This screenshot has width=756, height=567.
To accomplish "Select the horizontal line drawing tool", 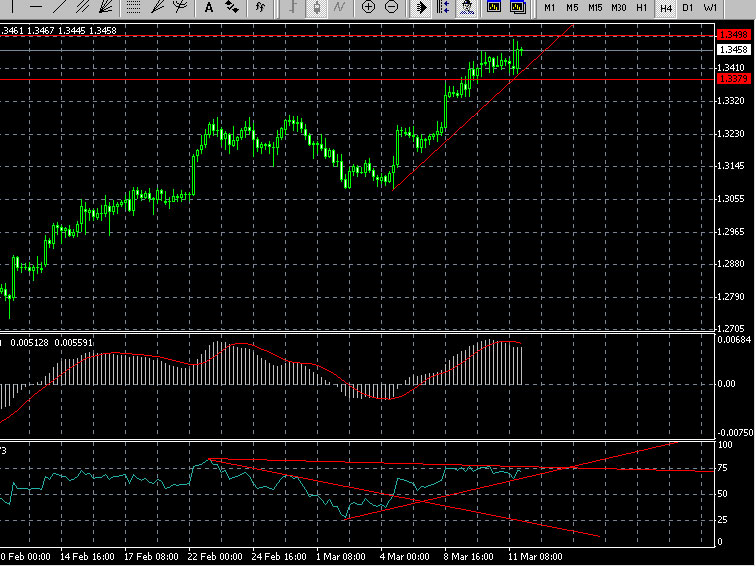I will coord(37,7).
